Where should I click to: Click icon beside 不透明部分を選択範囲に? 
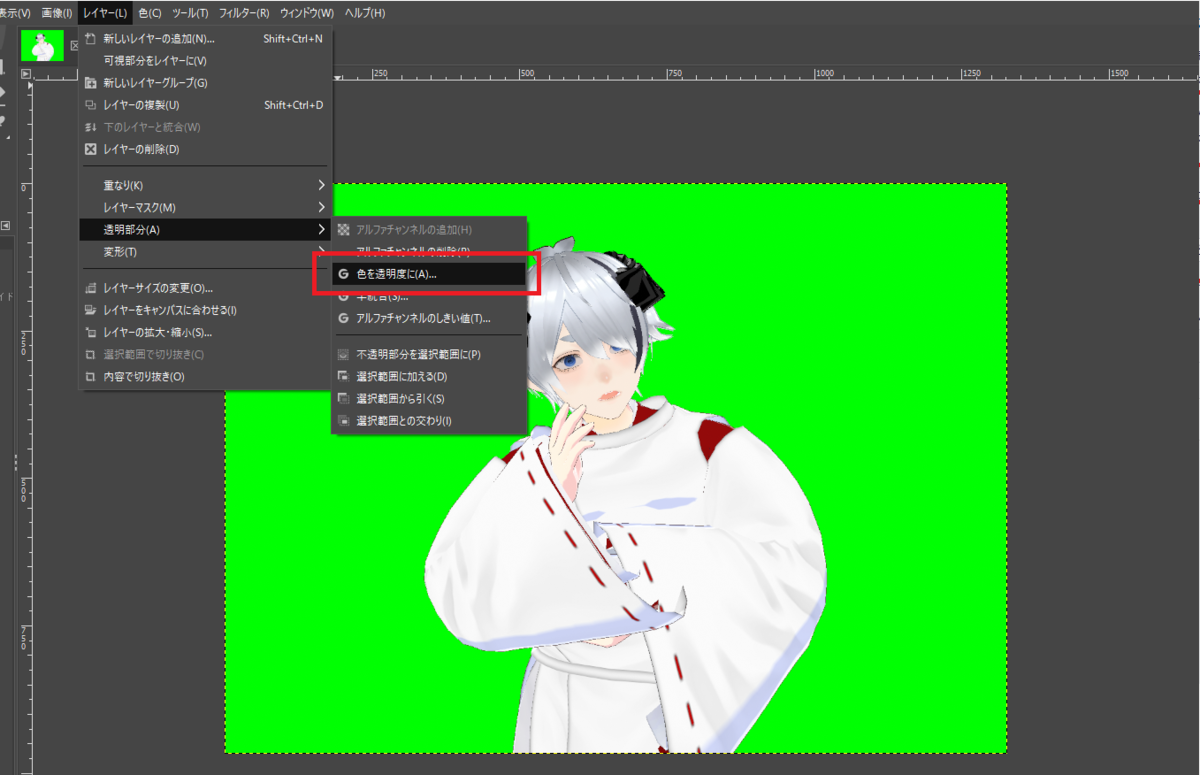click(x=344, y=354)
